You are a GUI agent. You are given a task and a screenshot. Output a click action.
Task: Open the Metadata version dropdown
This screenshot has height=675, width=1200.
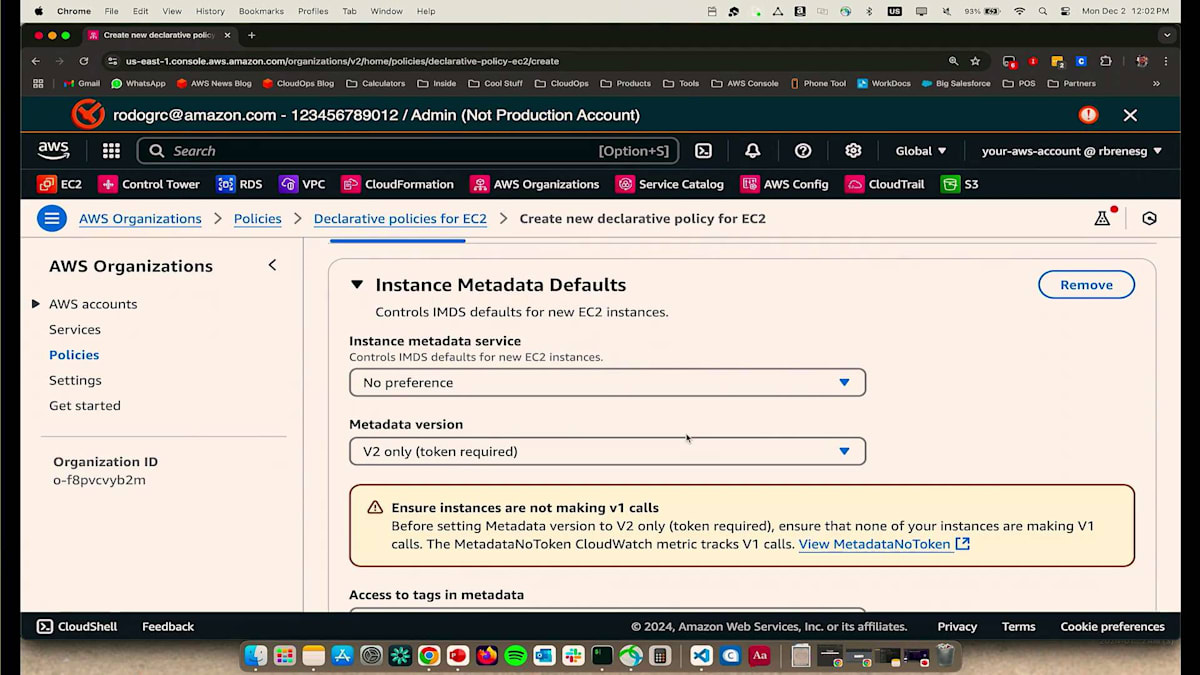pyautogui.click(x=607, y=452)
